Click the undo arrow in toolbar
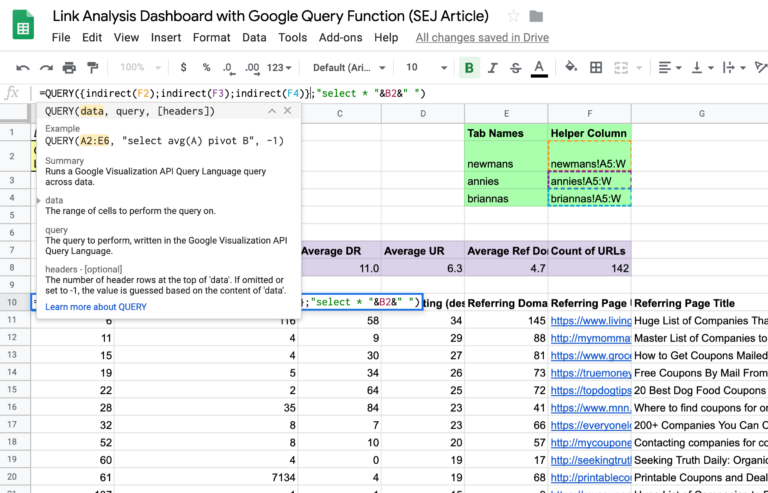This screenshot has height=493, width=768. 21,68
